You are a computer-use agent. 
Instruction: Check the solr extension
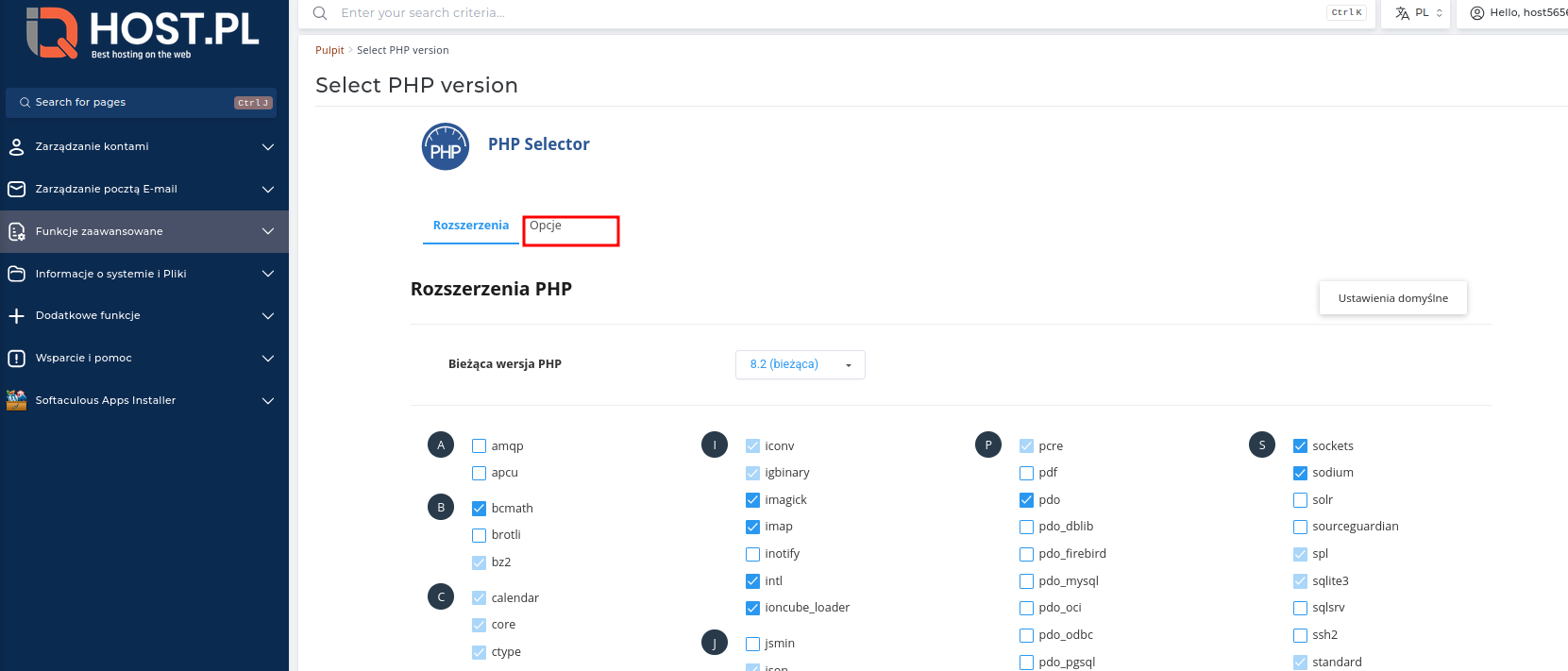click(1300, 500)
